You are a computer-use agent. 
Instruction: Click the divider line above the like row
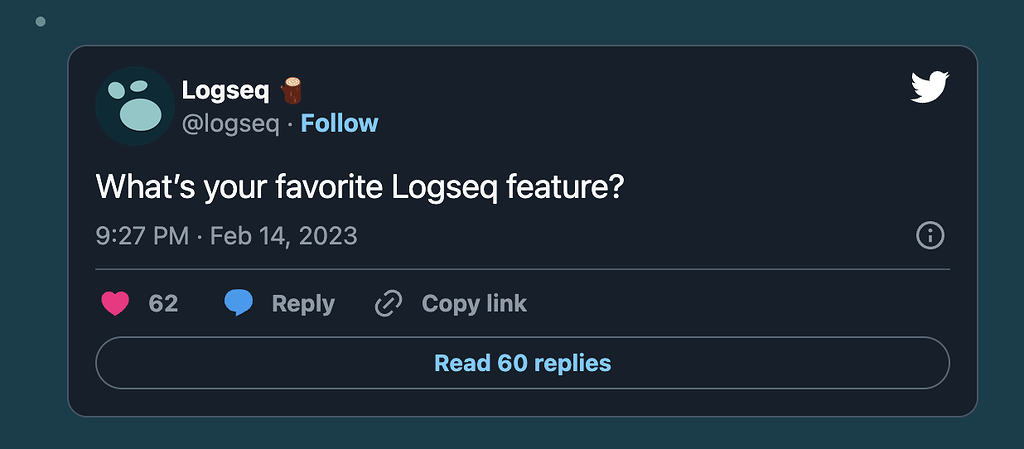pos(522,269)
